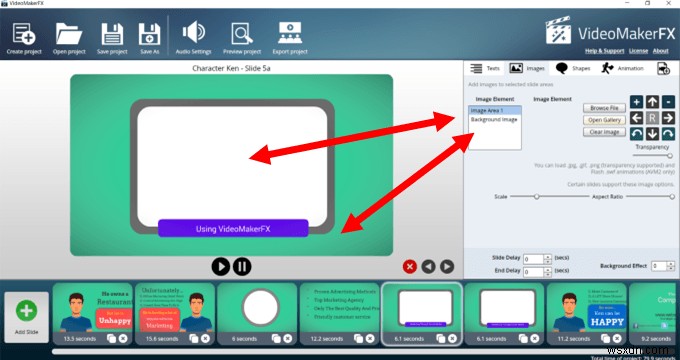Move image right with right-arrow icon
This screenshot has width=680, height=360.
[668, 118]
